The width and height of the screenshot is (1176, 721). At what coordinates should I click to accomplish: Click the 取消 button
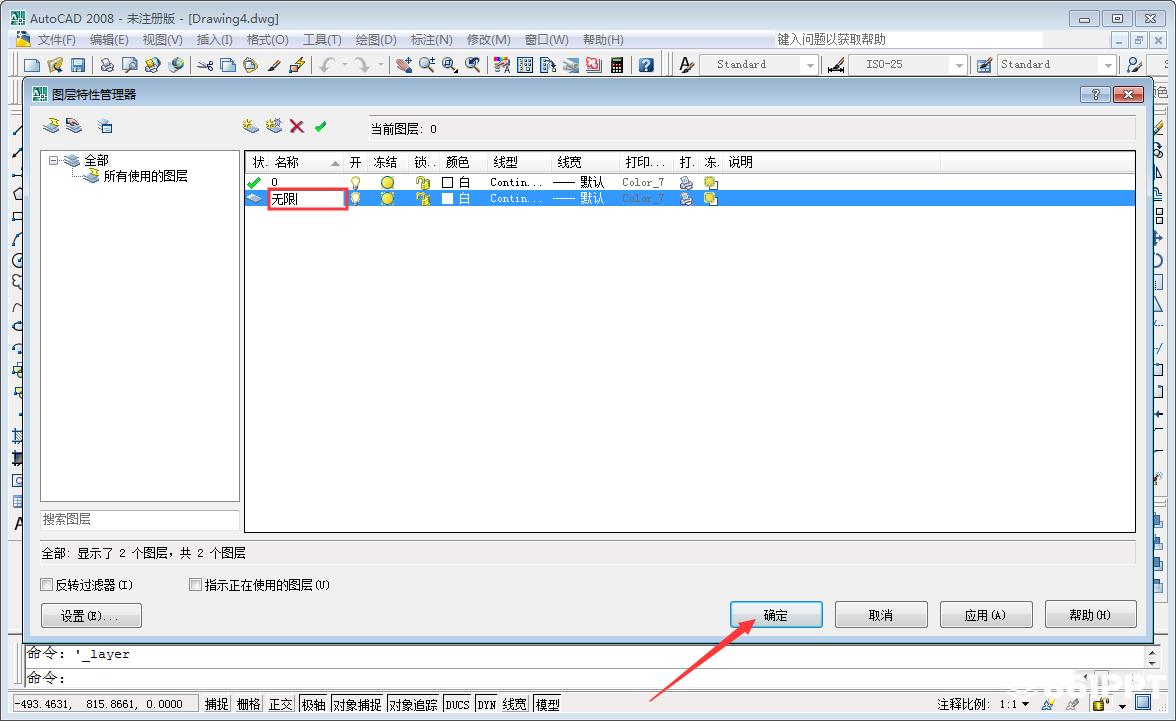click(x=880, y=615)
